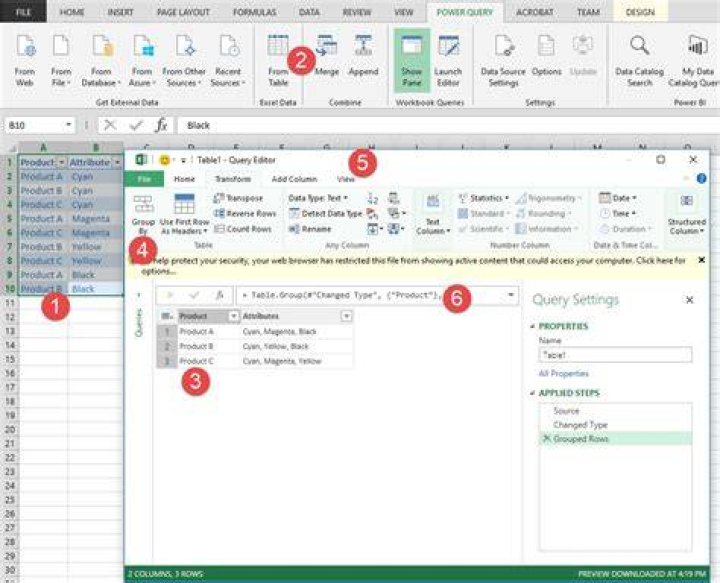Click Data Catalog Search icon
This screenshot has height=583, width=720.
(x=640, y=60)
